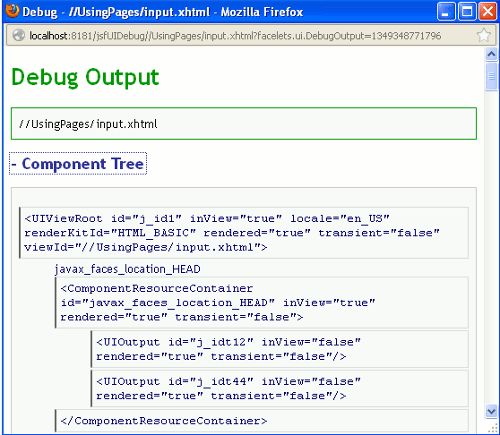Select the UIOutput j_idt12 node
This screenshot has height=435, width=500.
[280, 349]
